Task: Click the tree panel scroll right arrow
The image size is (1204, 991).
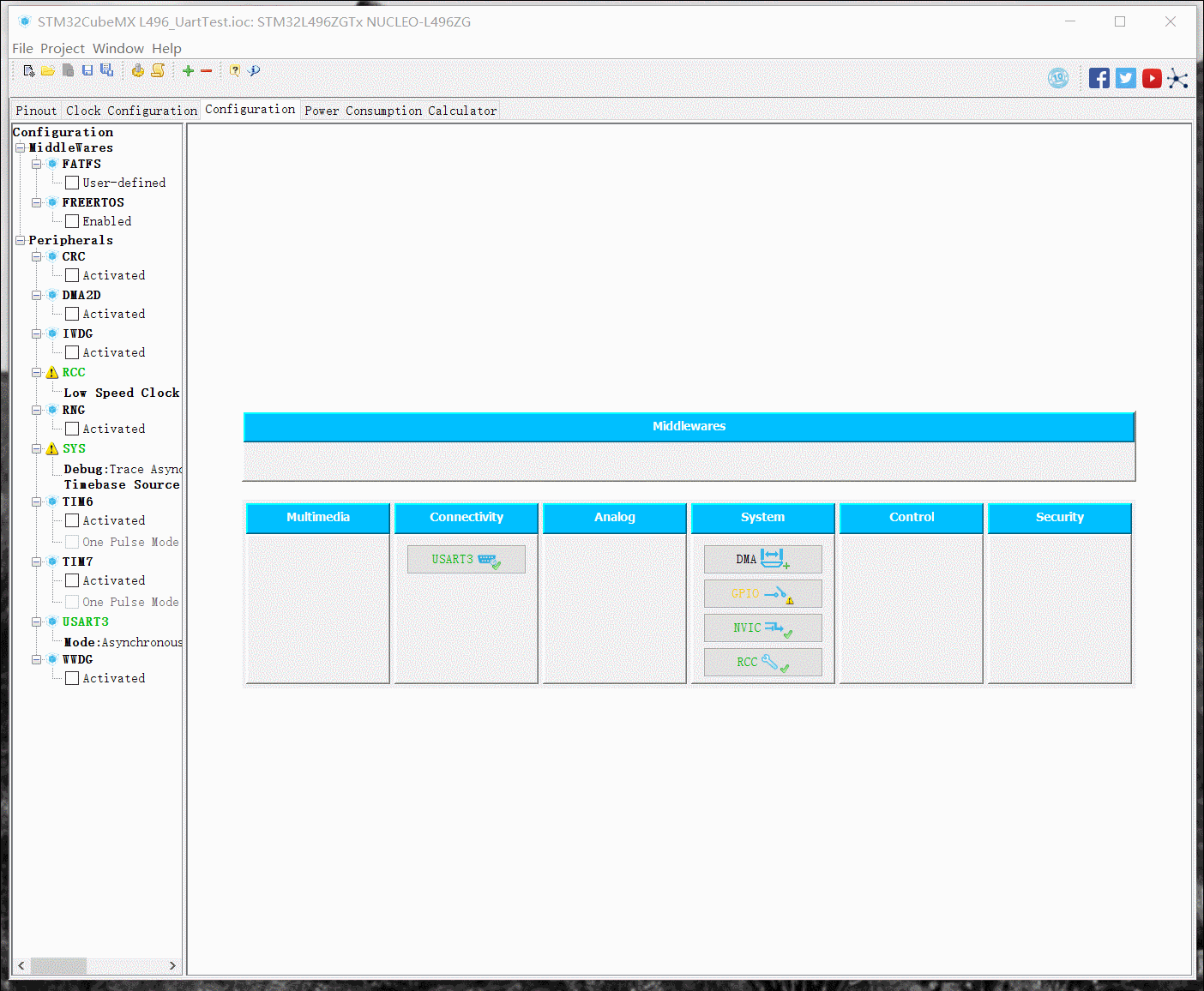Action: tap(172, 965)
